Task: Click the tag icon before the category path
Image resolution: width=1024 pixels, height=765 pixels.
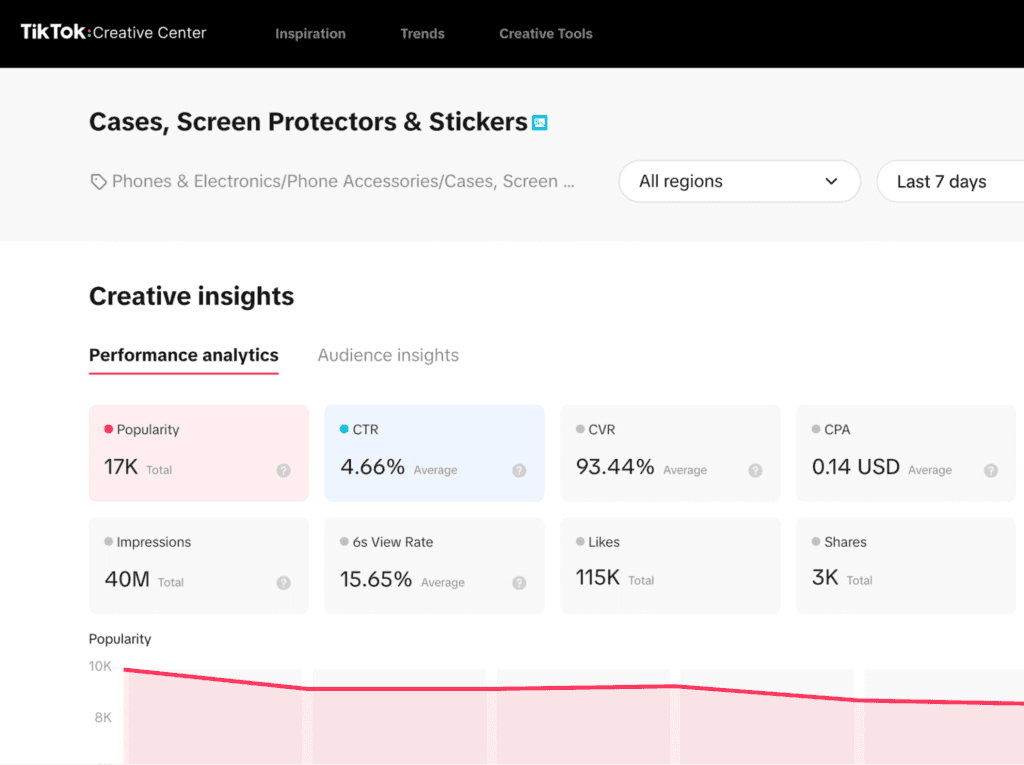Action: [98, 181]
